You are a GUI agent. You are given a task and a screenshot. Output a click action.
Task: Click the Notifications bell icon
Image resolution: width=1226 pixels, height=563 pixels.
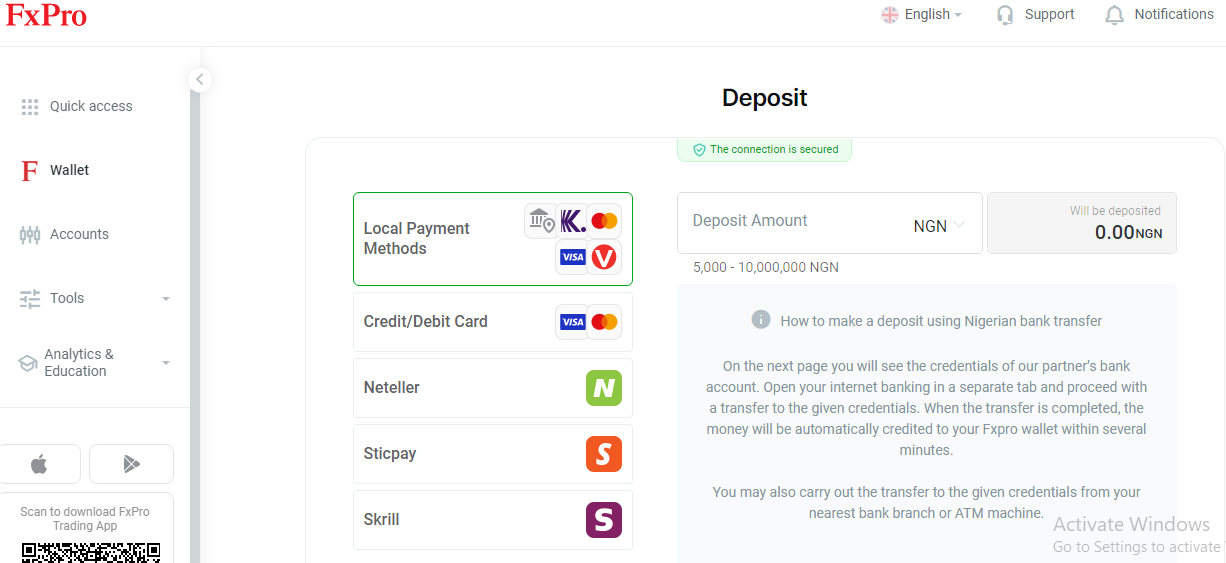(1114, 15)
